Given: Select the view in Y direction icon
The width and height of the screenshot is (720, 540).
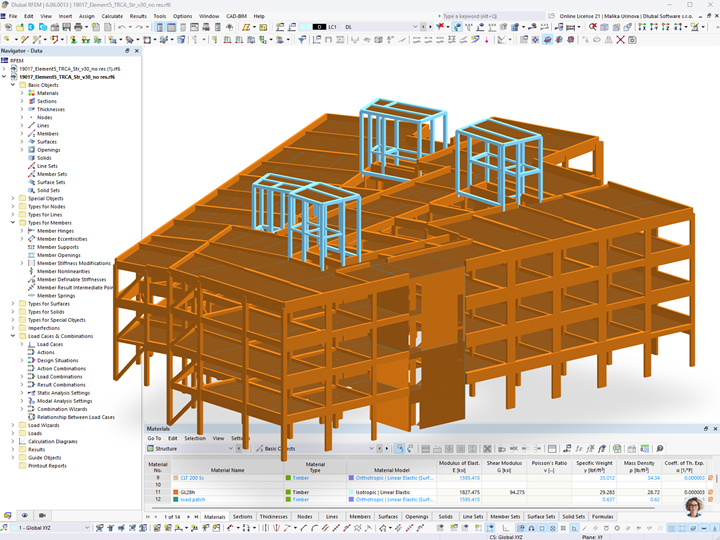Looking at the screenshot, I should coord(654,27).
